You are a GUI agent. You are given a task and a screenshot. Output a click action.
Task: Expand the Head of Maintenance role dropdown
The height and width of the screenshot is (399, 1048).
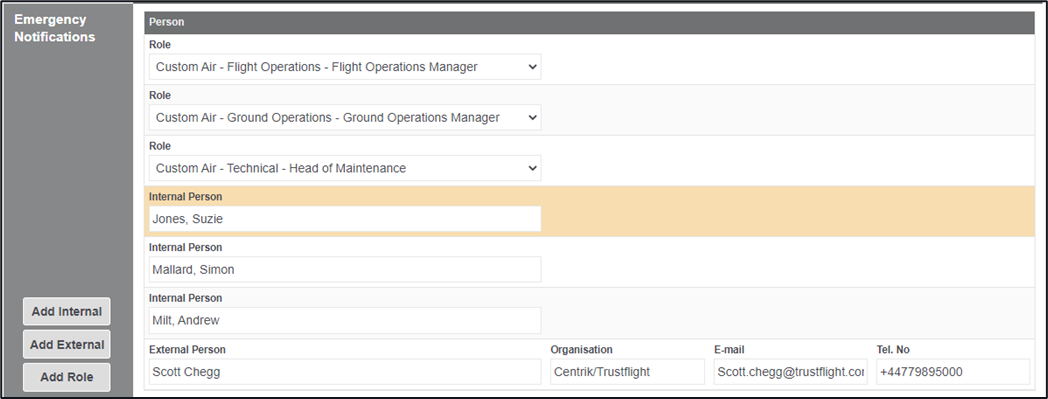pos(345,168)
